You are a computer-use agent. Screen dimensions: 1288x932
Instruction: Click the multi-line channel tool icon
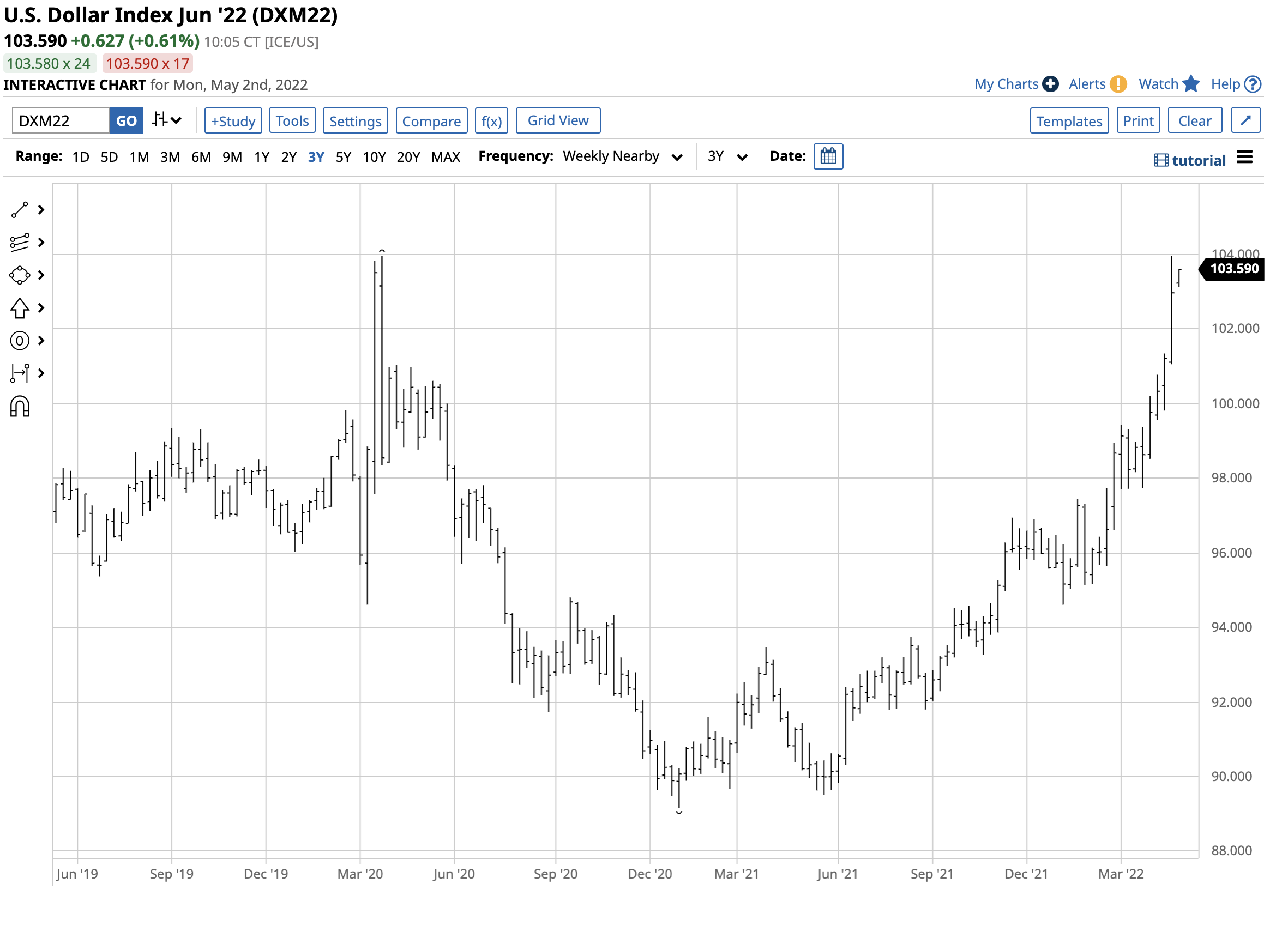pos(19,244)
